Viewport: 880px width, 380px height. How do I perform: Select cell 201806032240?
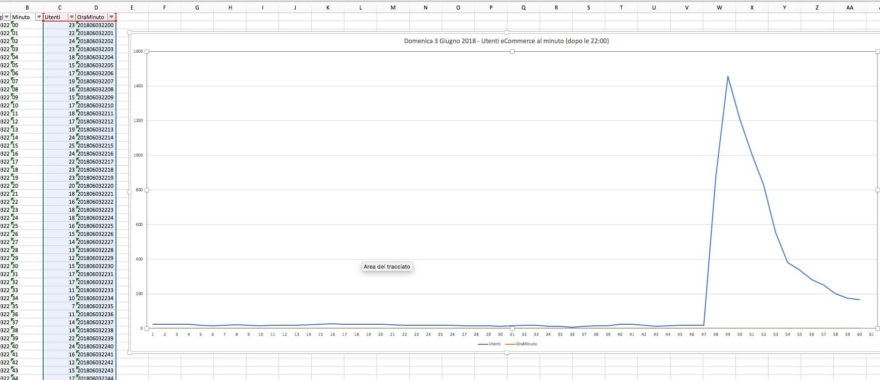(x=96, y=346)
